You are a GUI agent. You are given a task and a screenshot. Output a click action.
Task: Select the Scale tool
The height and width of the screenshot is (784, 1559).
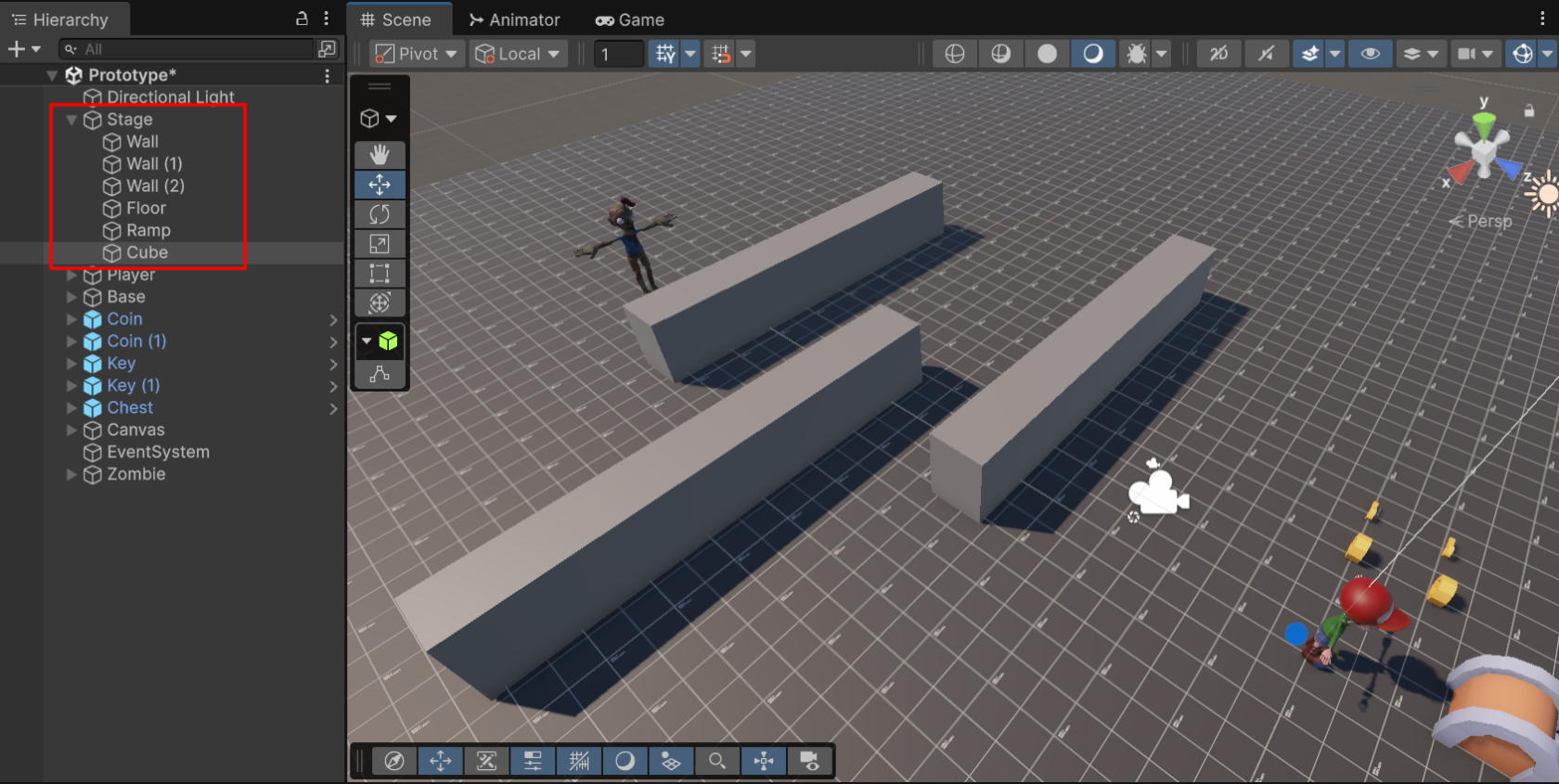coord(380,244)
